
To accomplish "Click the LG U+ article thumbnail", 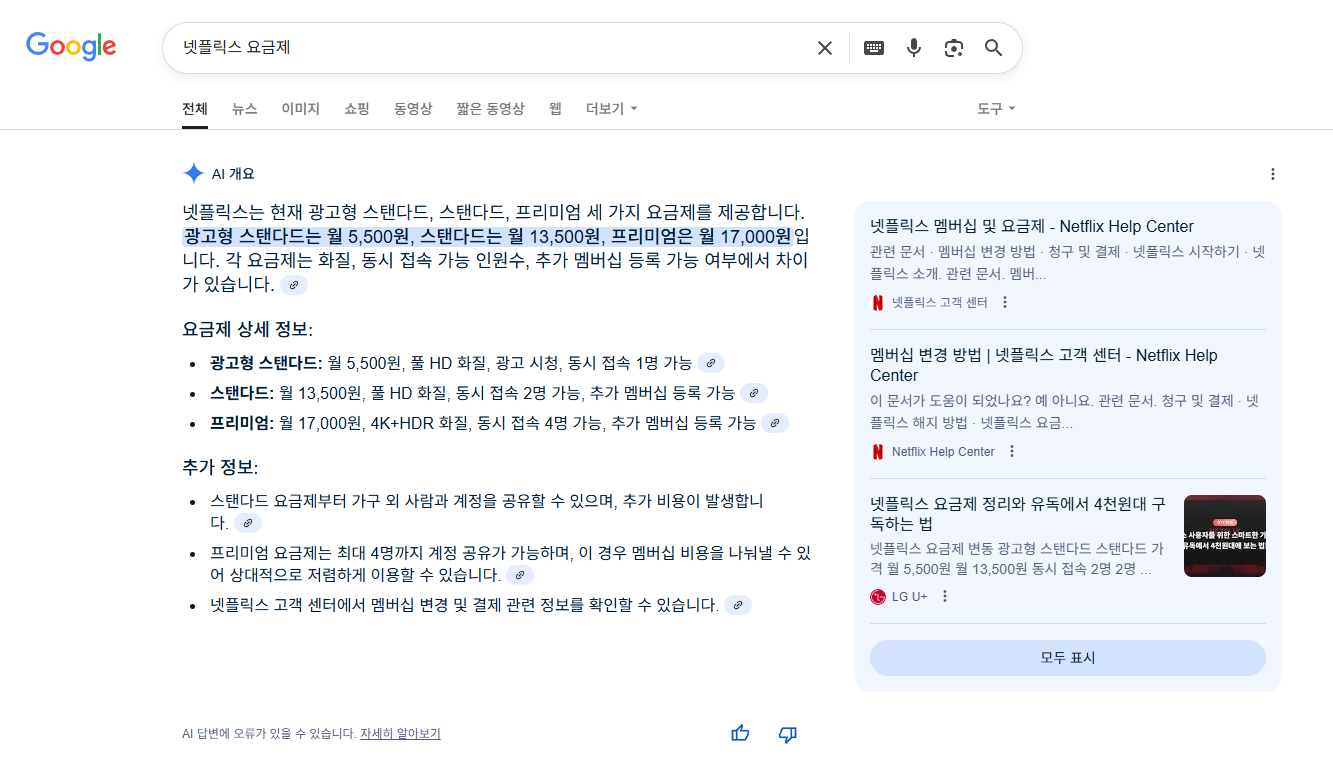I will pos(1225,536).
